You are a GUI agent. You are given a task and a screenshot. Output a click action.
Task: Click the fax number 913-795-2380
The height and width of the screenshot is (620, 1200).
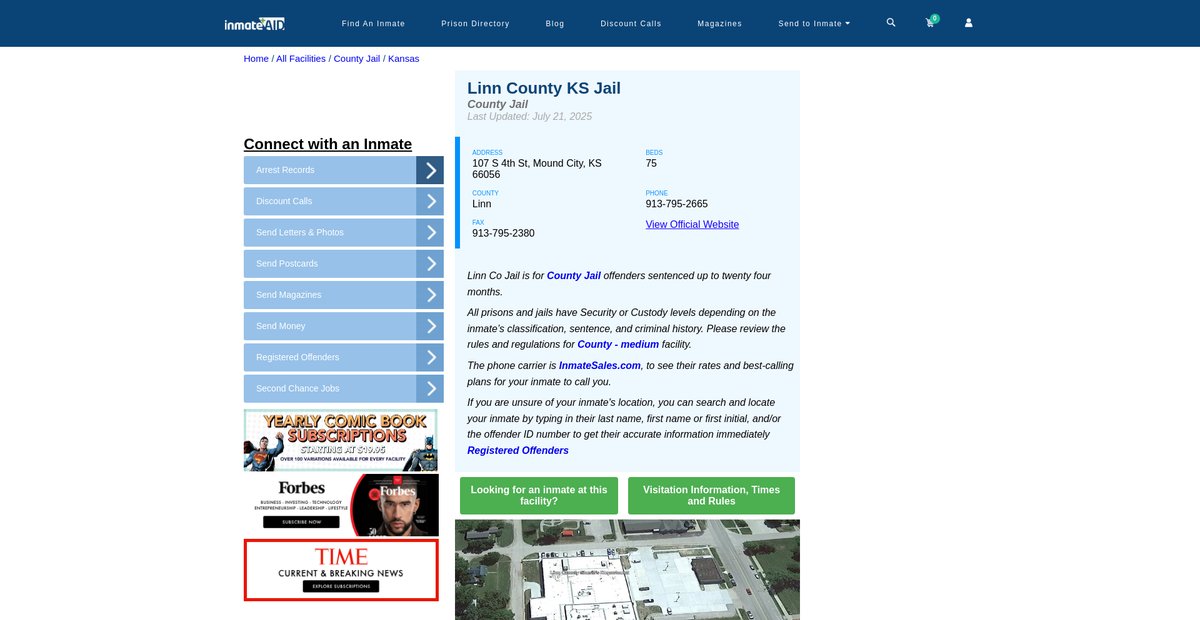tap(503, 233)
